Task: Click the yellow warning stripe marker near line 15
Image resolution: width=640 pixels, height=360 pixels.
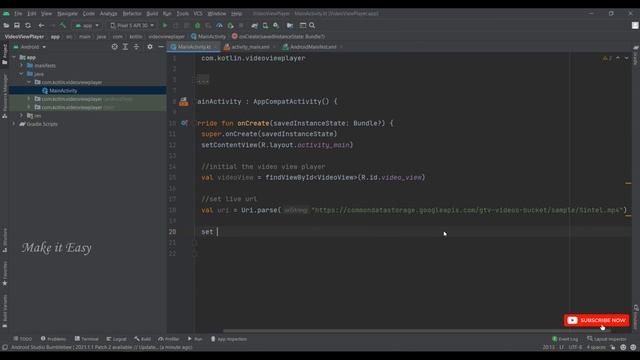Action: point(628,183)
